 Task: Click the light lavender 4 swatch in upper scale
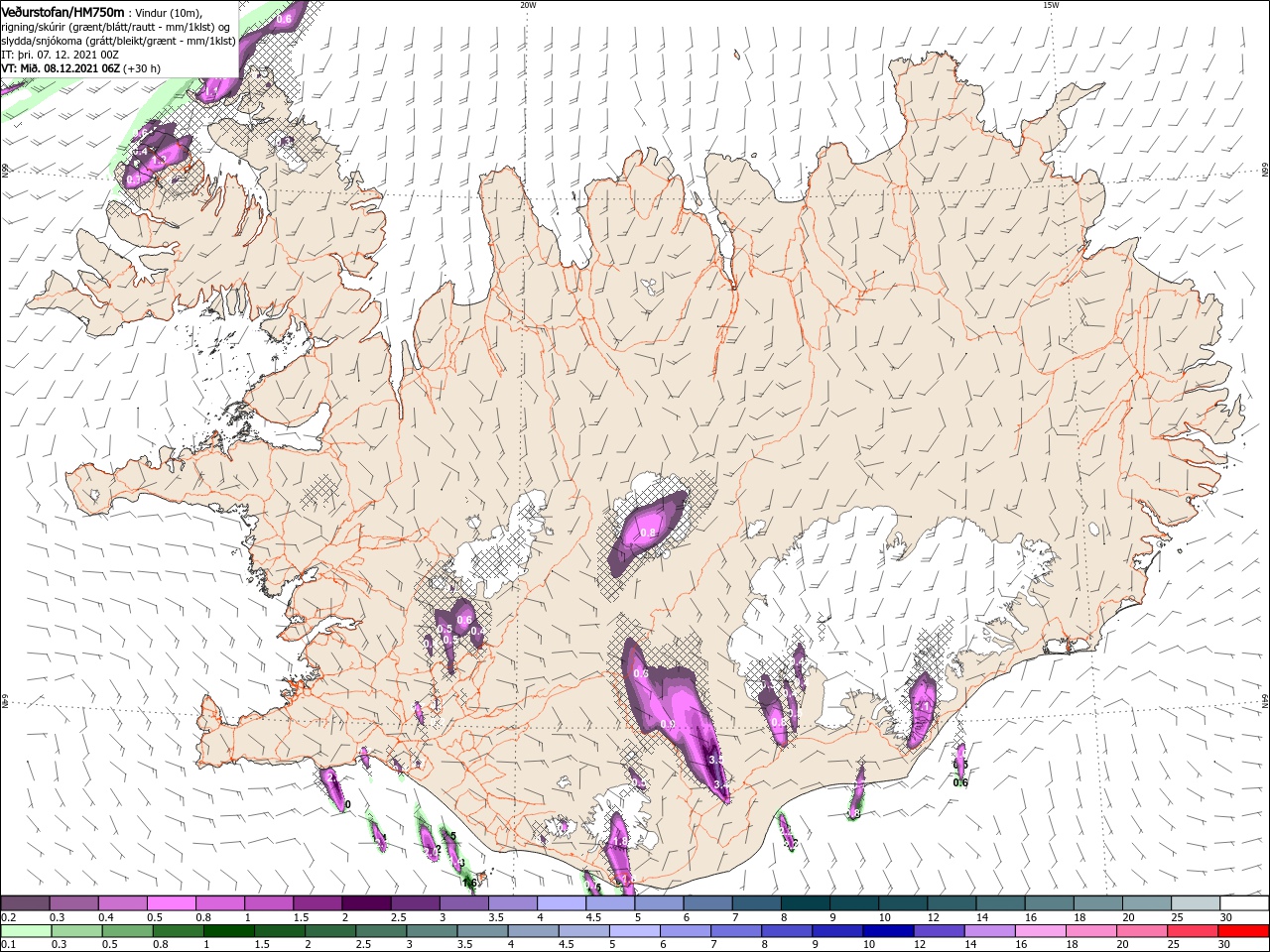(561, 903)
